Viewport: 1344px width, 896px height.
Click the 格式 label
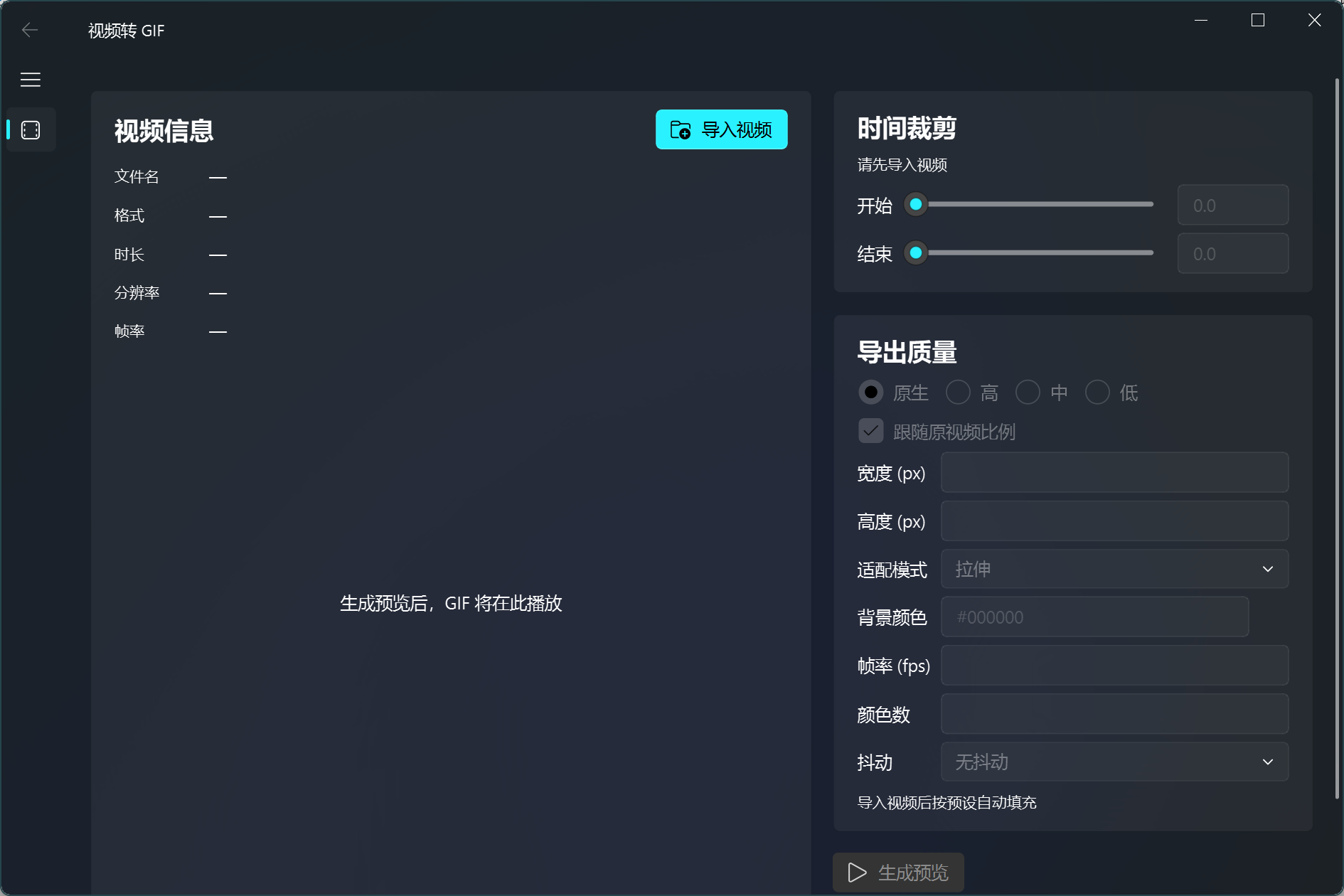click(x=129, y=215)
